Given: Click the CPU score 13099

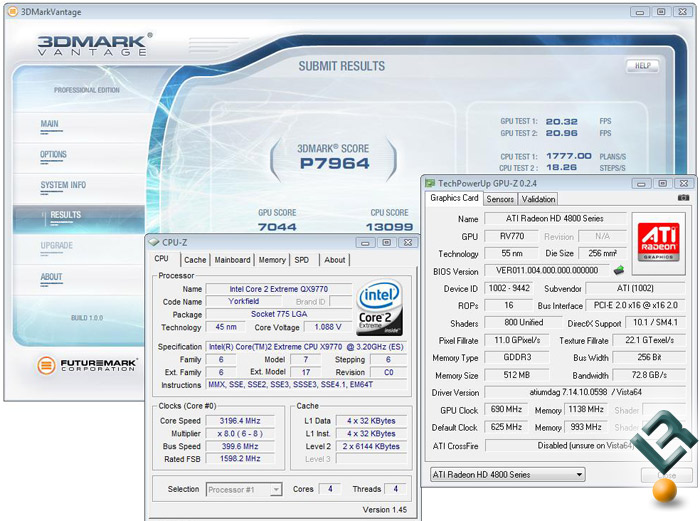Looking at the screenshot, I should pos(389,227).
